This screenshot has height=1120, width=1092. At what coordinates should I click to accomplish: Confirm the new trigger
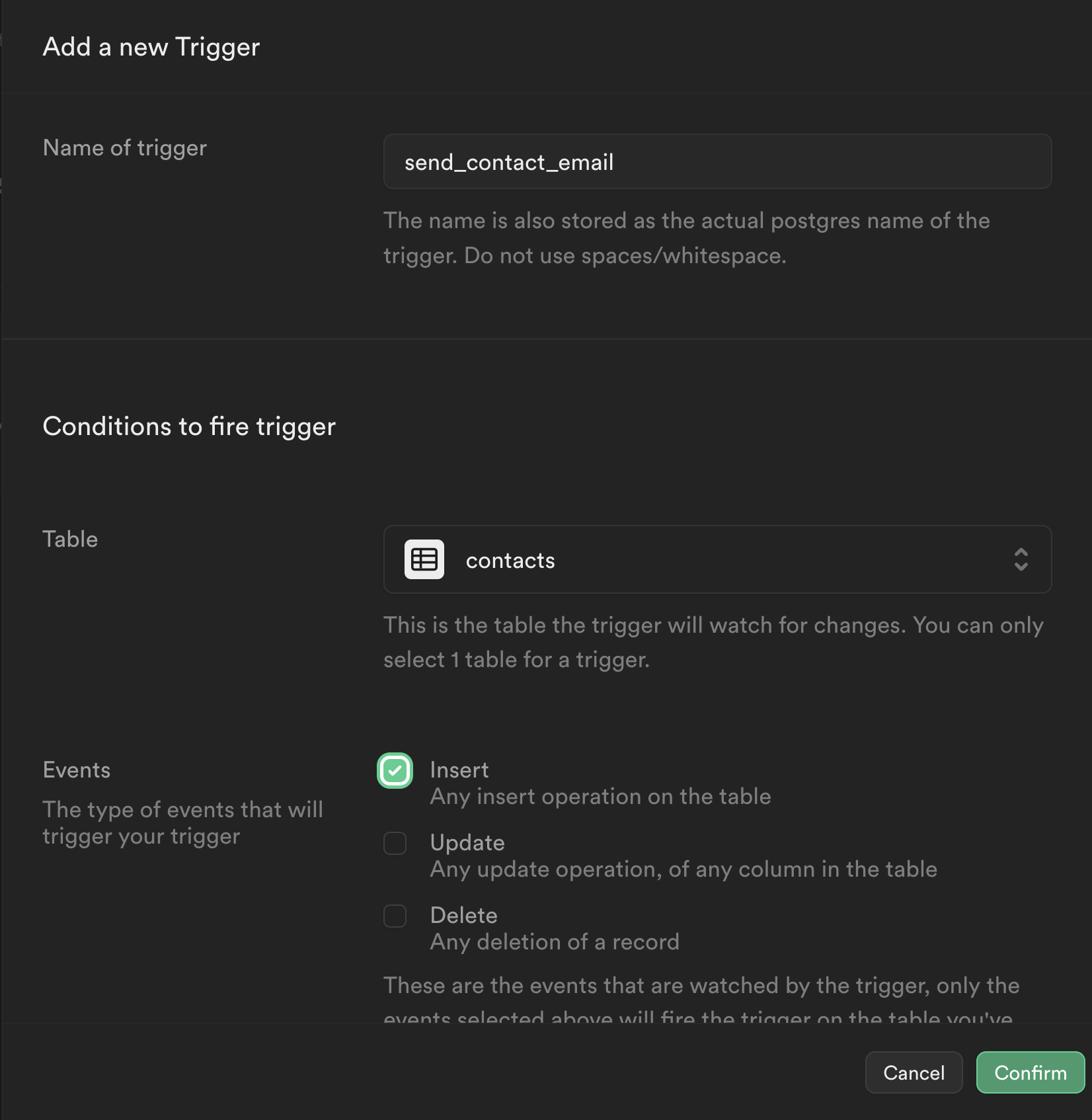coord(1030,1072)
